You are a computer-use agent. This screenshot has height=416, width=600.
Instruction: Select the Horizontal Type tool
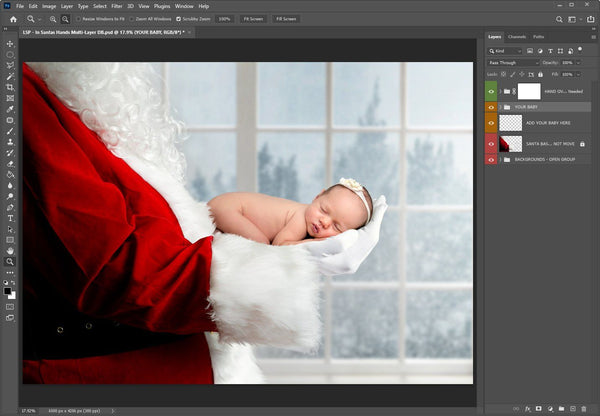click(x=10, y=217)
